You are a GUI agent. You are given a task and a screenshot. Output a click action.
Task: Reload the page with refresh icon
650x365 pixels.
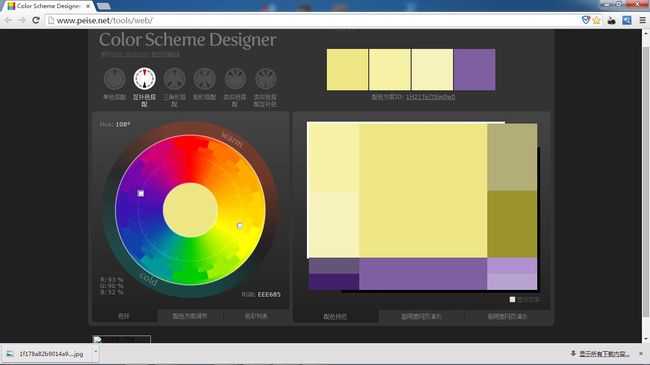click(36, 20)
